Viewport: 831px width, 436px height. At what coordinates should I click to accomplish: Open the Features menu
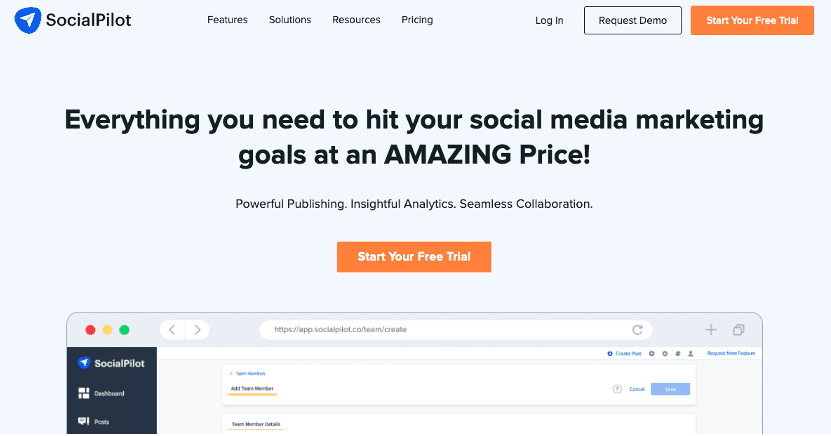[x=227, y=20]
